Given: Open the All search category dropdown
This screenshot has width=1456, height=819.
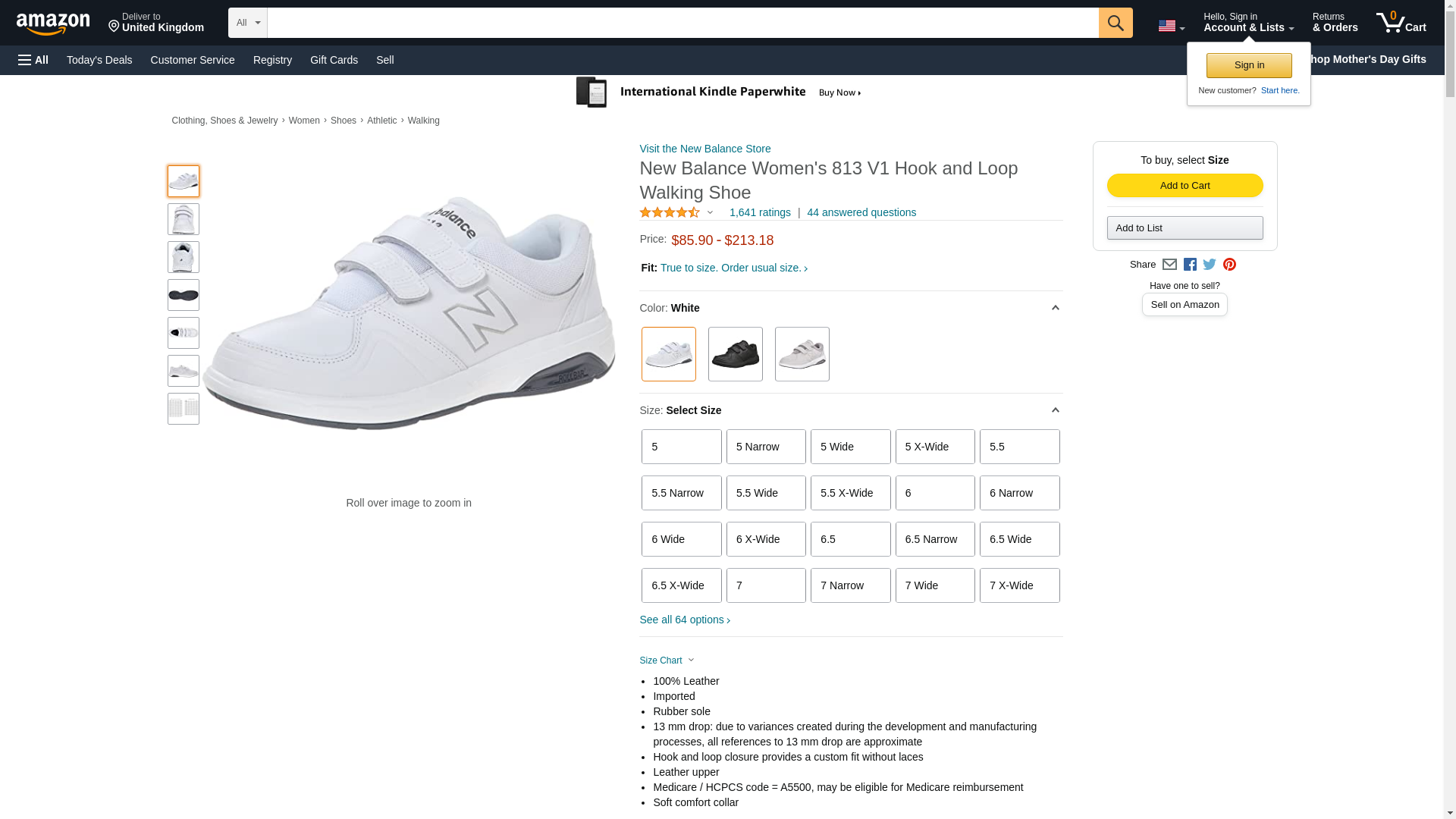Looking at the screenshot, I should (x=248, y=23).
